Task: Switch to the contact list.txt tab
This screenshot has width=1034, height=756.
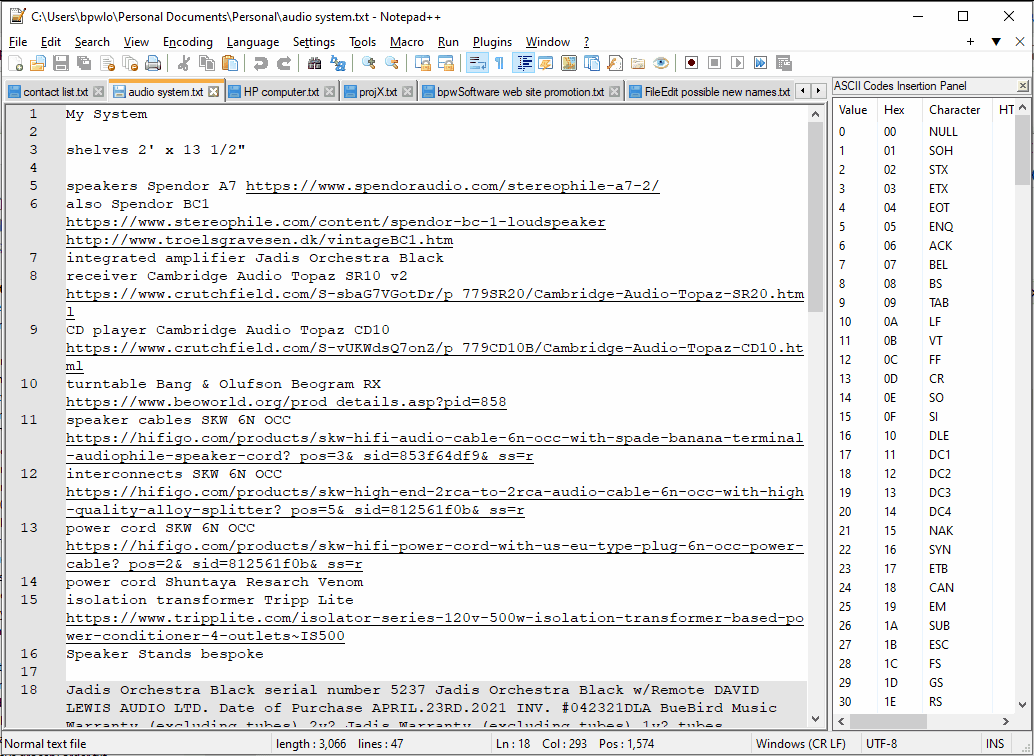Action: pyautogui.click(x=55, y=92)
